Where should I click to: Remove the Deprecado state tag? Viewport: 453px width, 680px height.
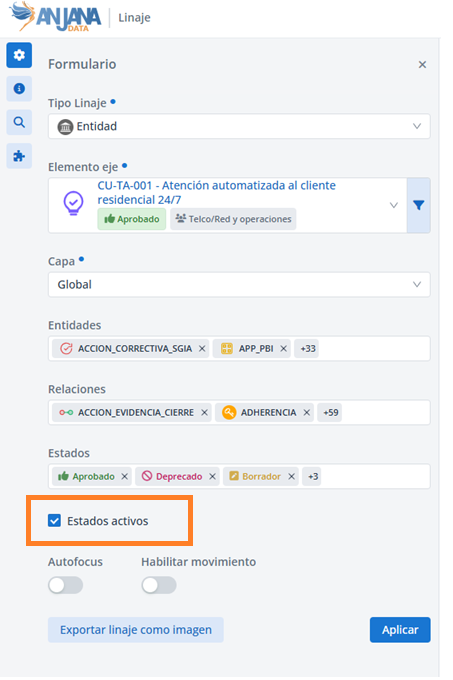tap(212, 477)
